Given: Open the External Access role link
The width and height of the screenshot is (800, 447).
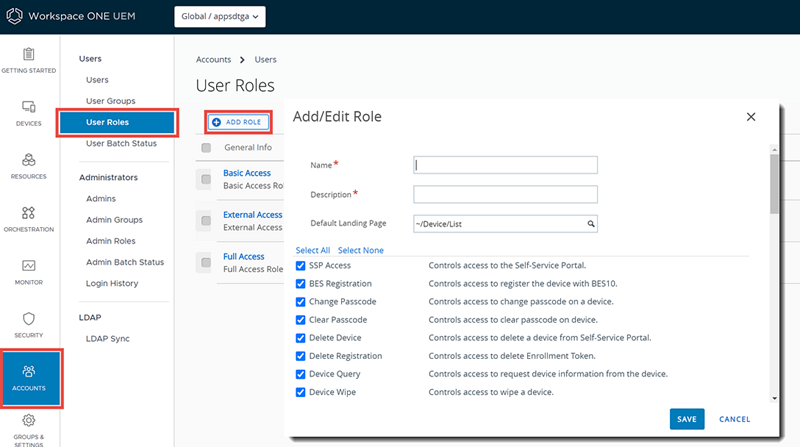Looking at the screenshot, I should click(253, 215).
